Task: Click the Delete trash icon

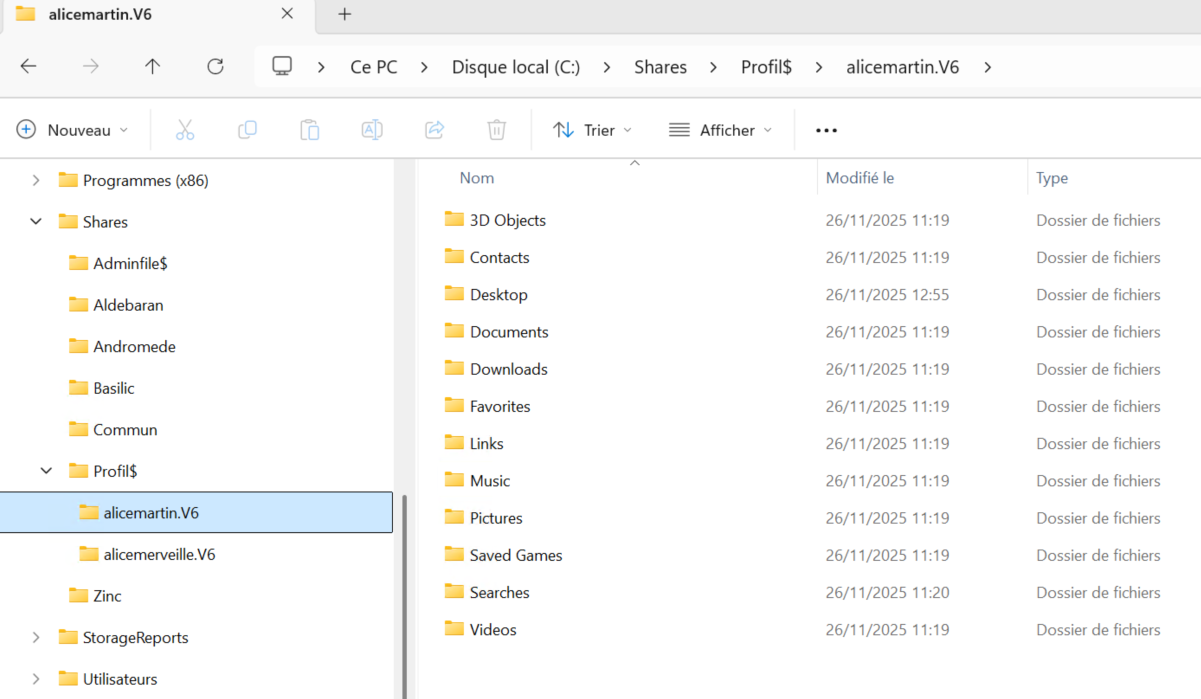Action: (x=497, y=130)
